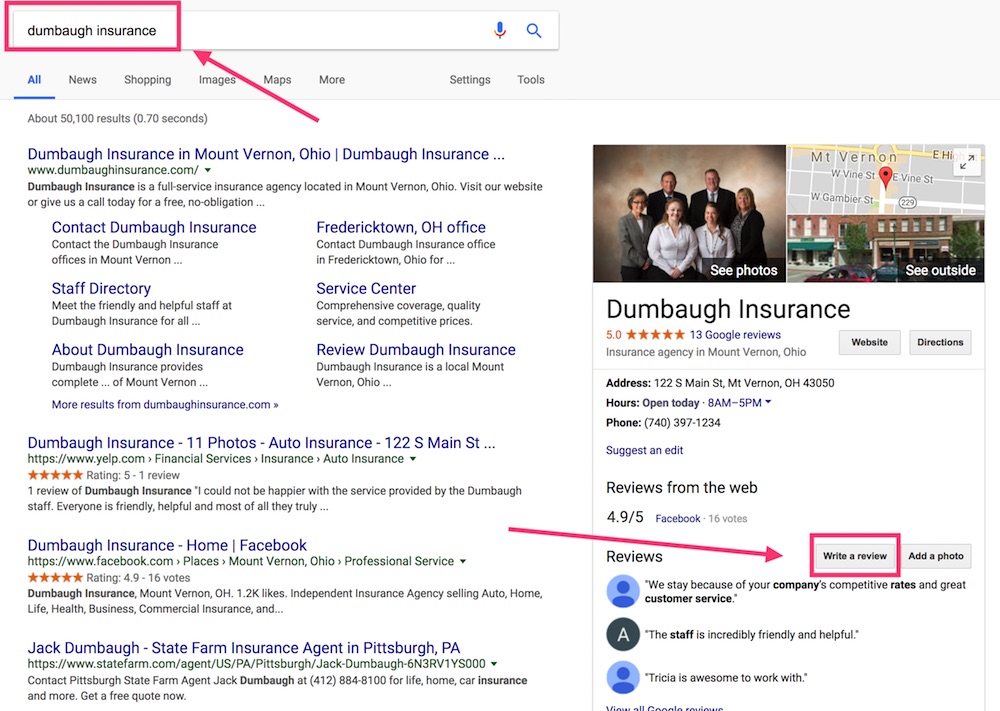Open the Staff Directory sitelink
The width and height of the screenshot is (1000, 711).
click(101, 289)
